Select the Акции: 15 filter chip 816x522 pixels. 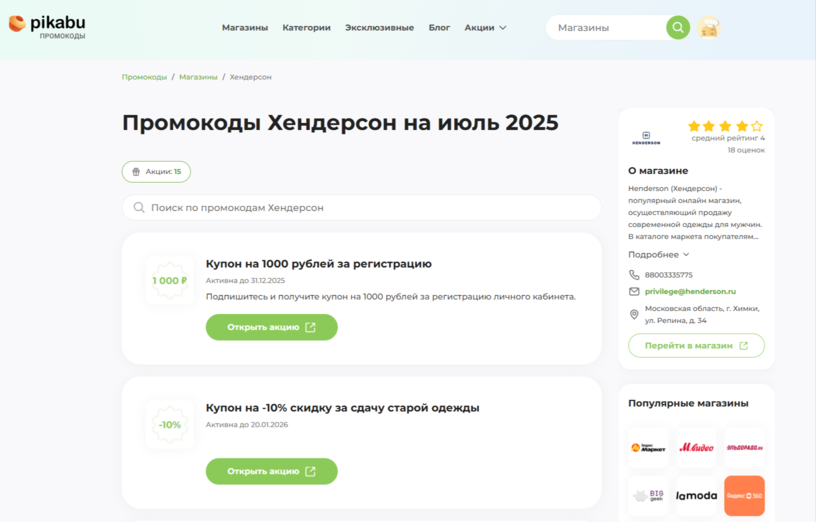(156, 172)
